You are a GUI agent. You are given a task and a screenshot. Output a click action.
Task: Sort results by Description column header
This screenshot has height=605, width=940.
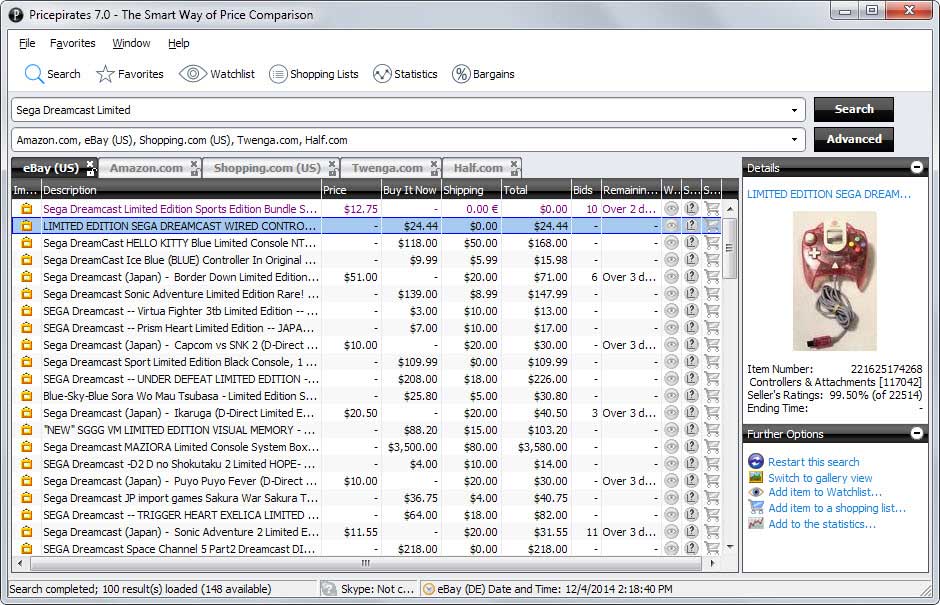point(181,190)
